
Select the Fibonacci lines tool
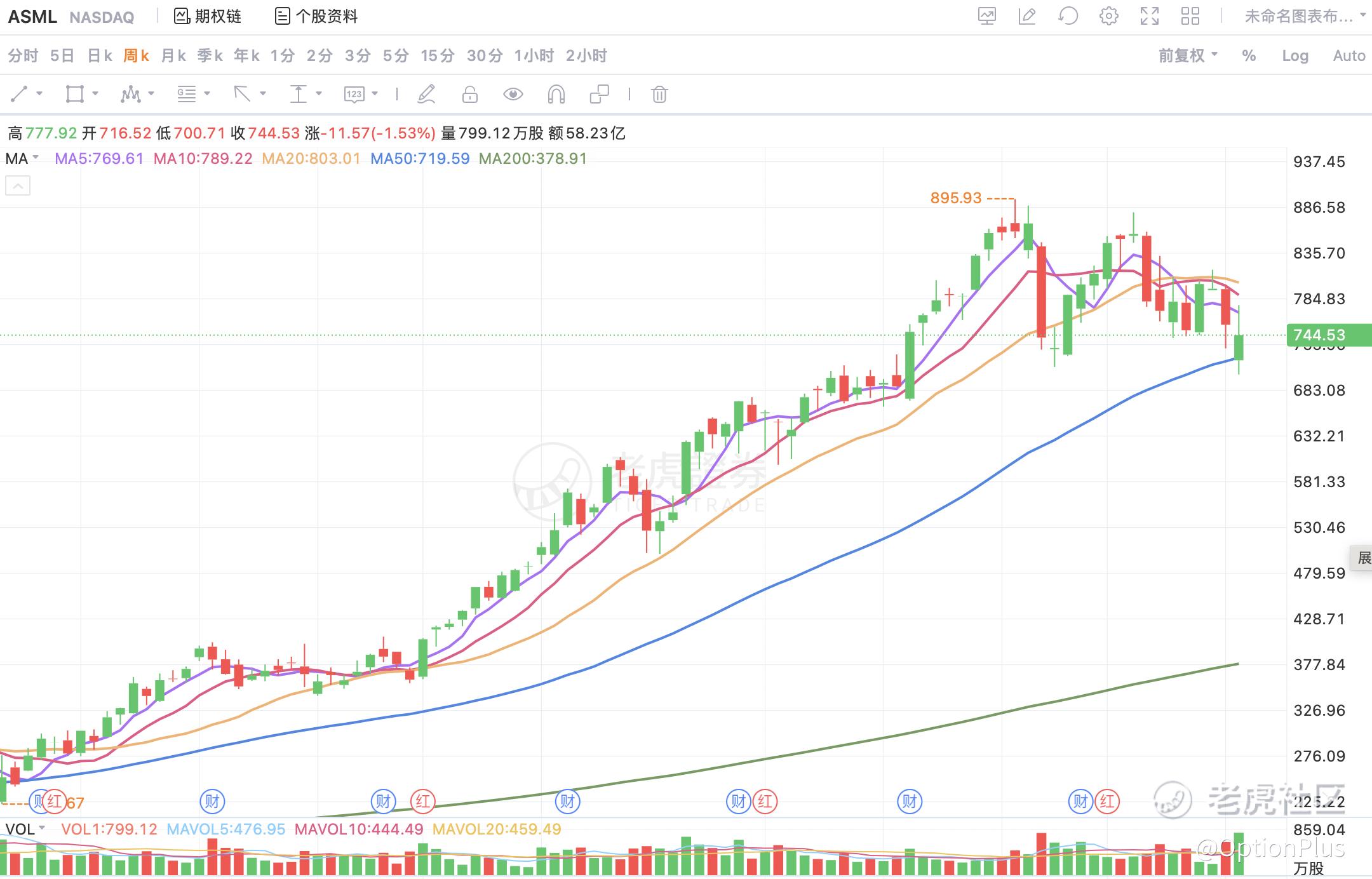pos(187,95)
